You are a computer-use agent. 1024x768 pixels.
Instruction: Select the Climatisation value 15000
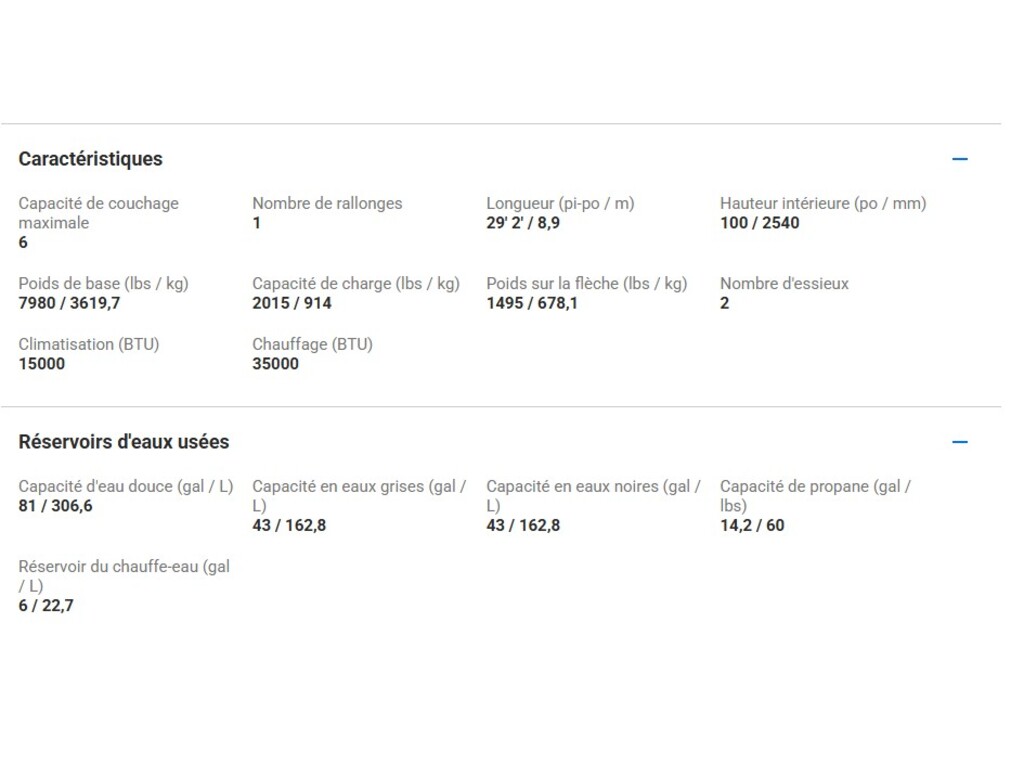point(42,364)
